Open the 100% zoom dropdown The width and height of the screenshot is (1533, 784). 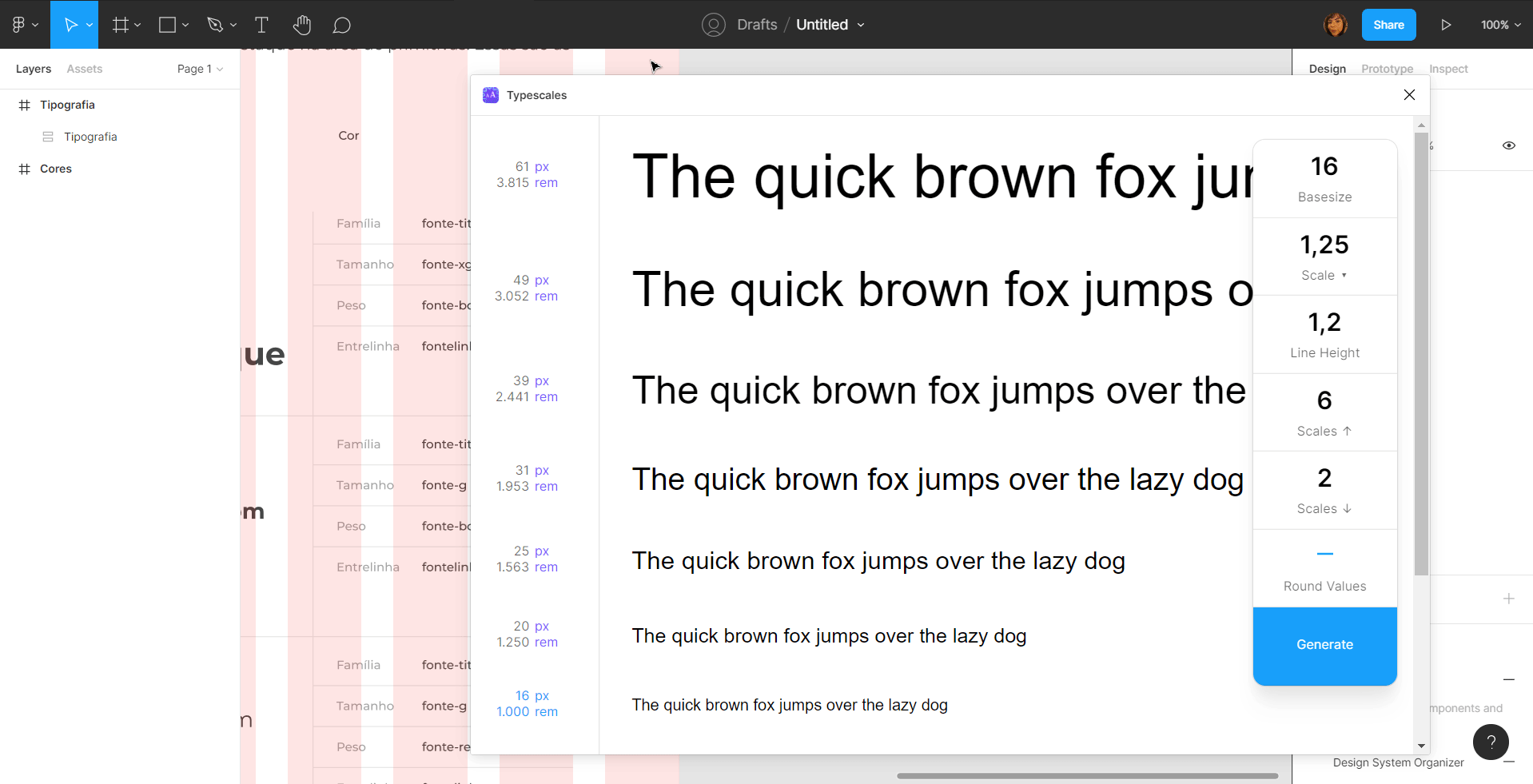1500,25
